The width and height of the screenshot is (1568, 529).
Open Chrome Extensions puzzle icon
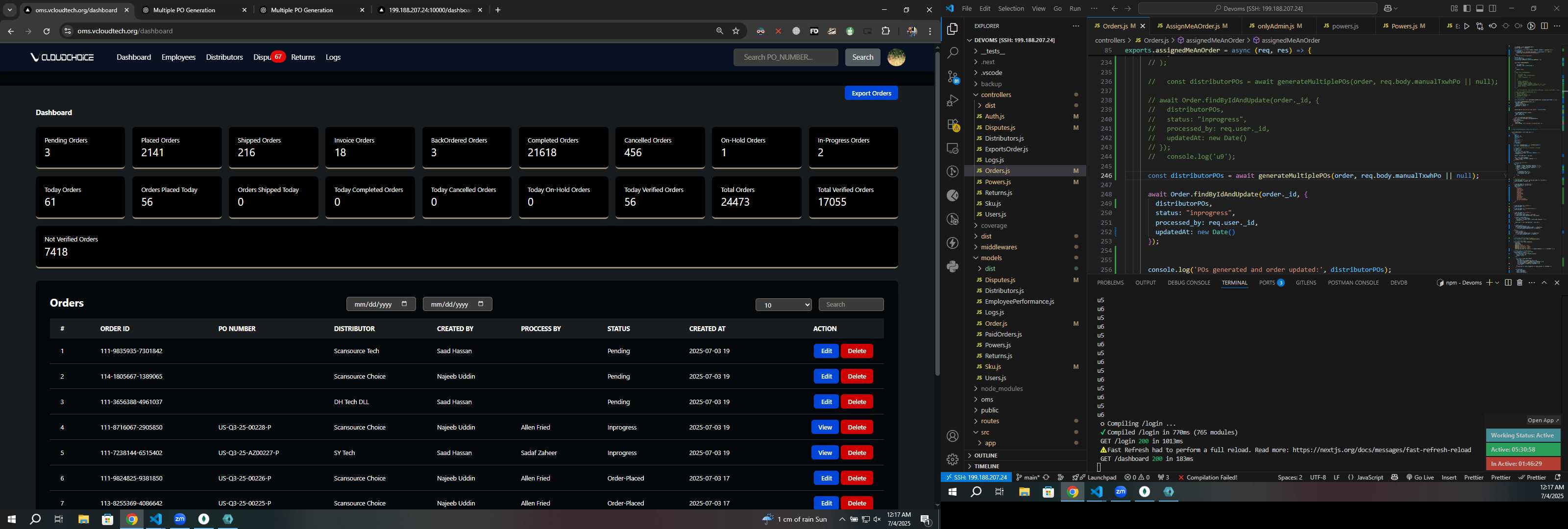click(885, 31)
